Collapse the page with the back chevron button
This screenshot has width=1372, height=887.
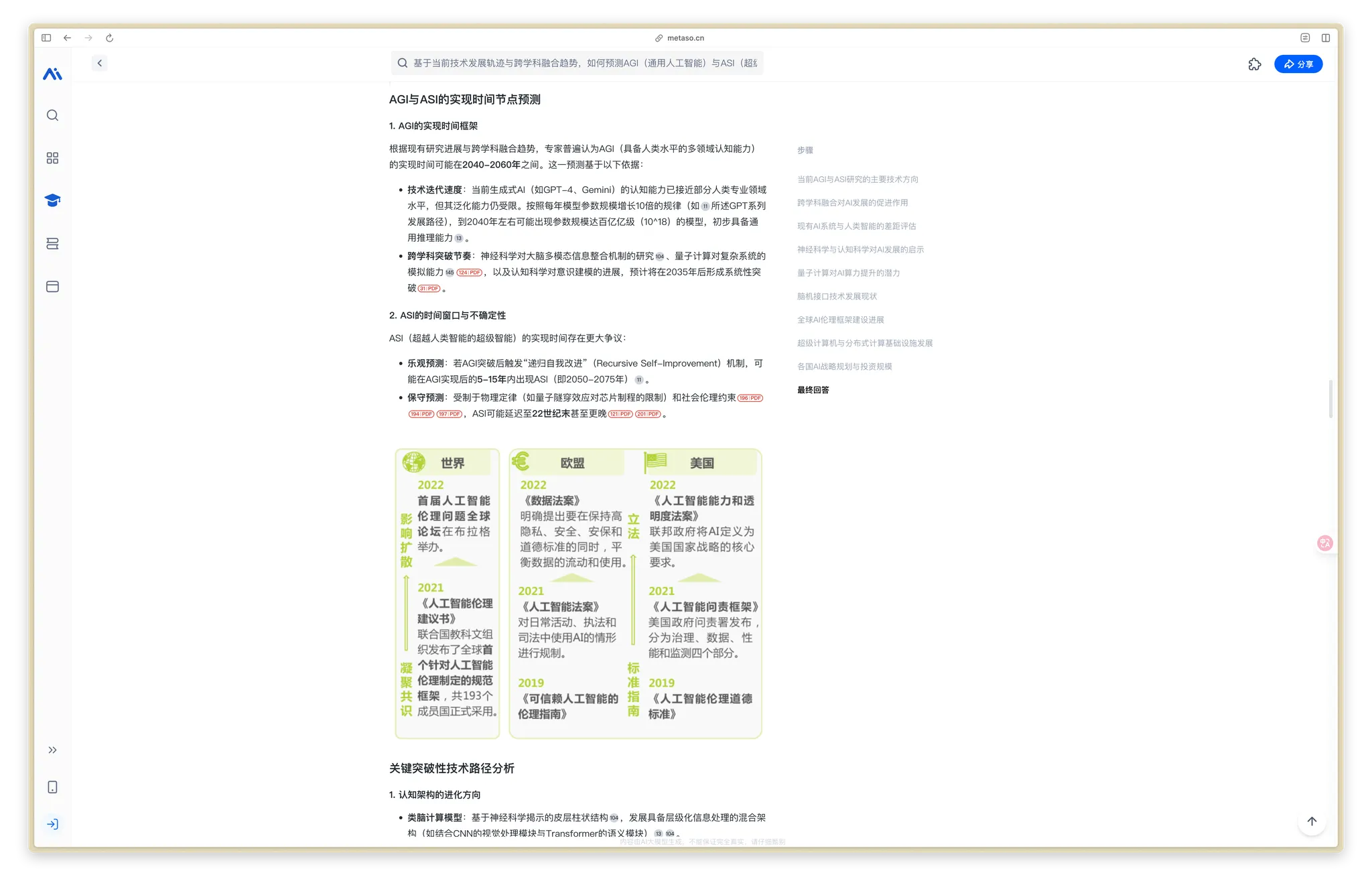100,62
